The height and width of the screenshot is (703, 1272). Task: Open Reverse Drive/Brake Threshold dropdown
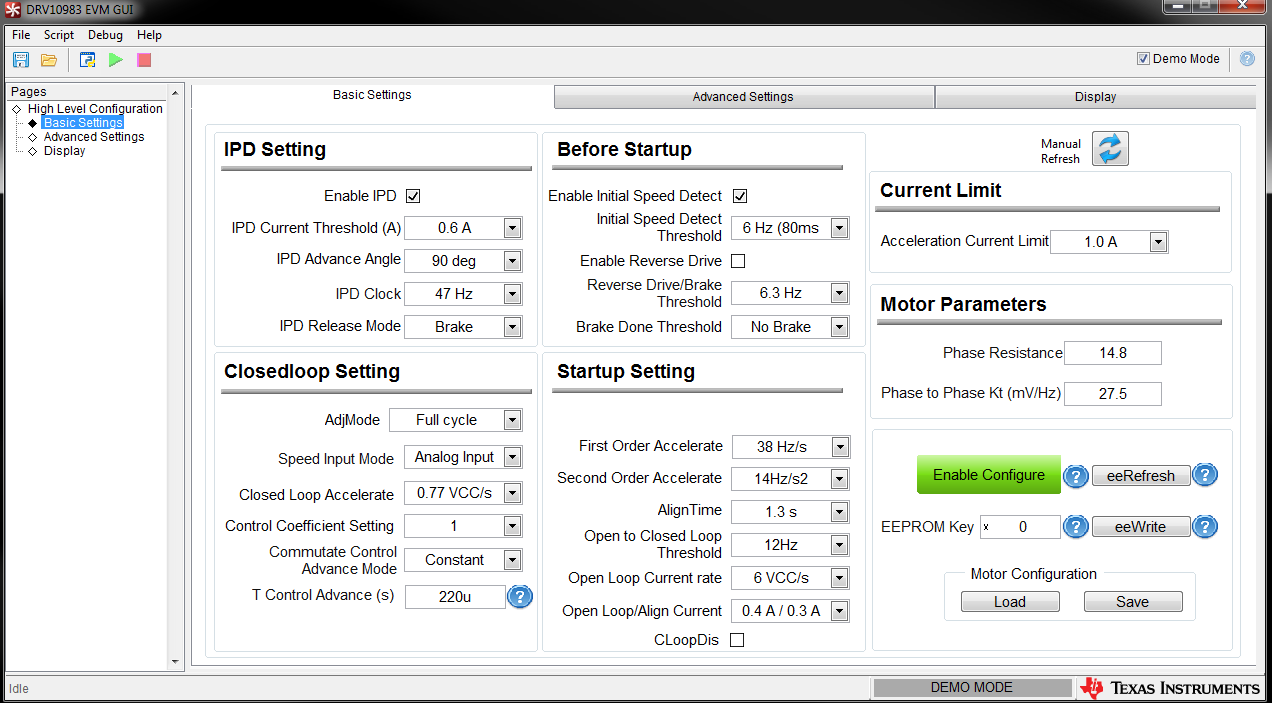790,293
